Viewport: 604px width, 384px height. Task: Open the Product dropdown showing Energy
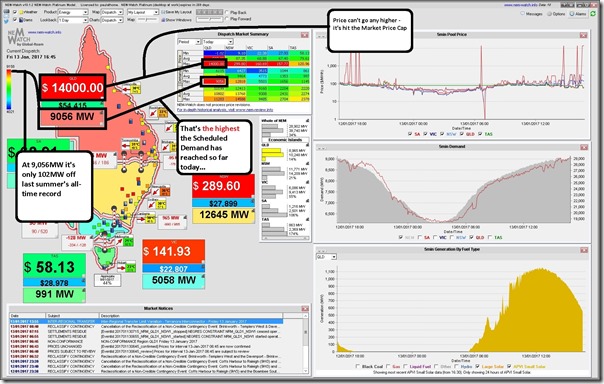pyautogui.click(x=73, y=12)
